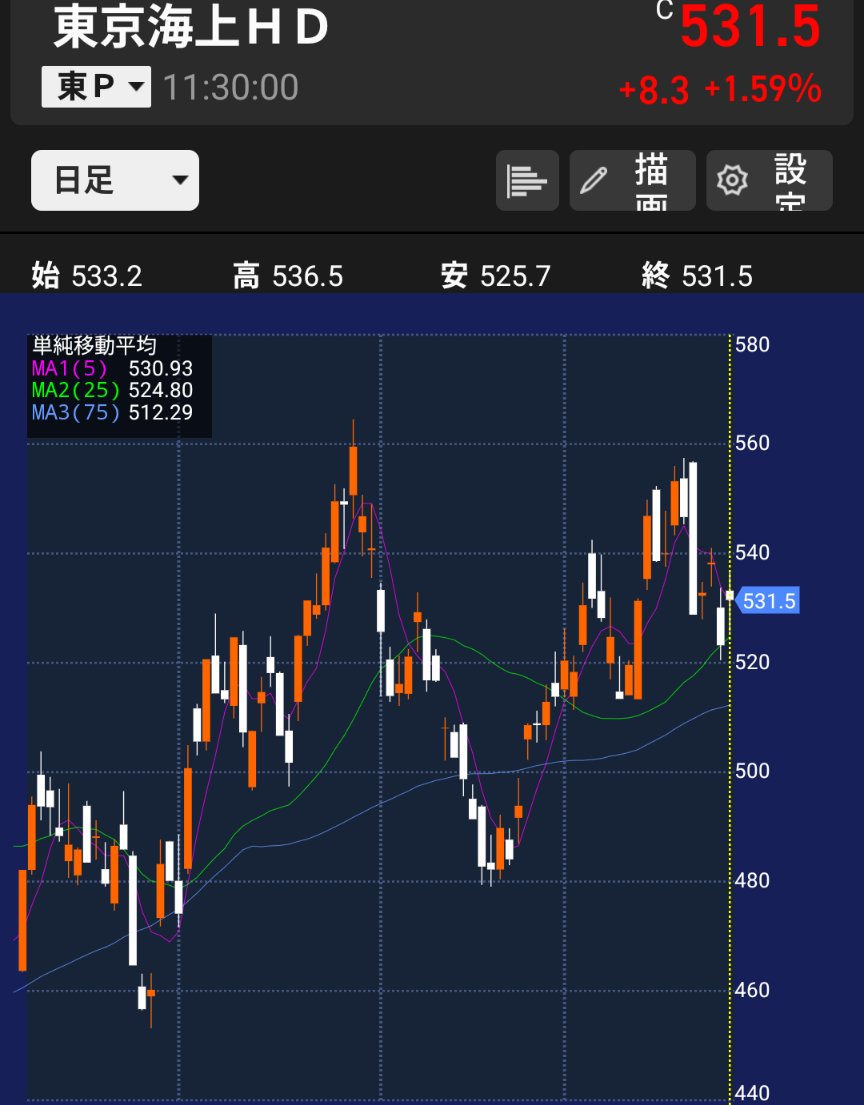Click the 460 price axis label
864x1105 pixels.
point(752,990)
